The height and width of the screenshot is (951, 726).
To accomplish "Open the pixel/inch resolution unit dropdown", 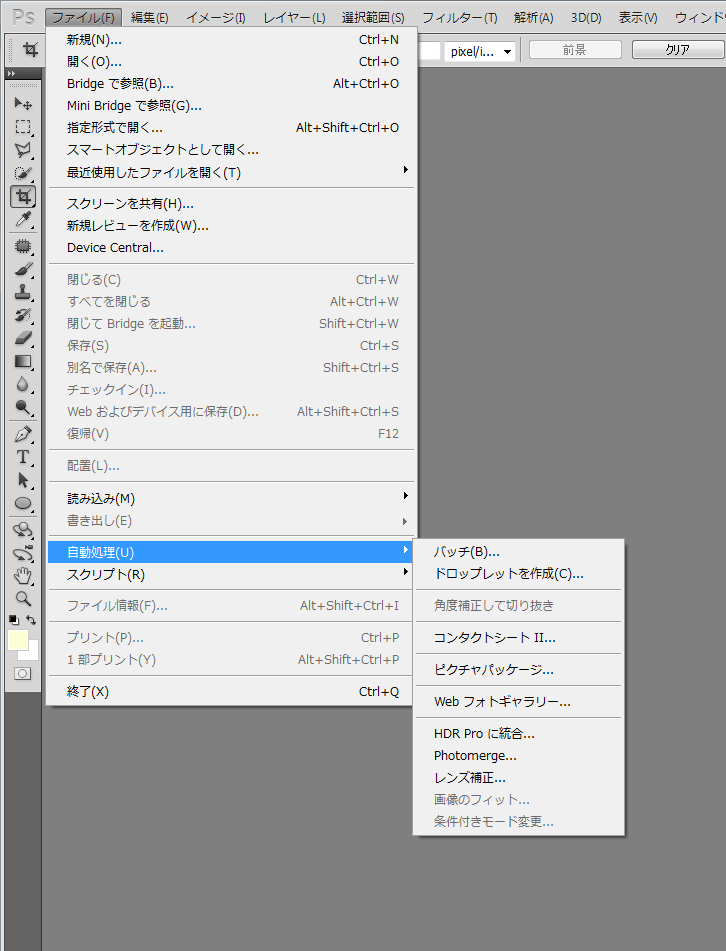I will [x=482, y=52].
